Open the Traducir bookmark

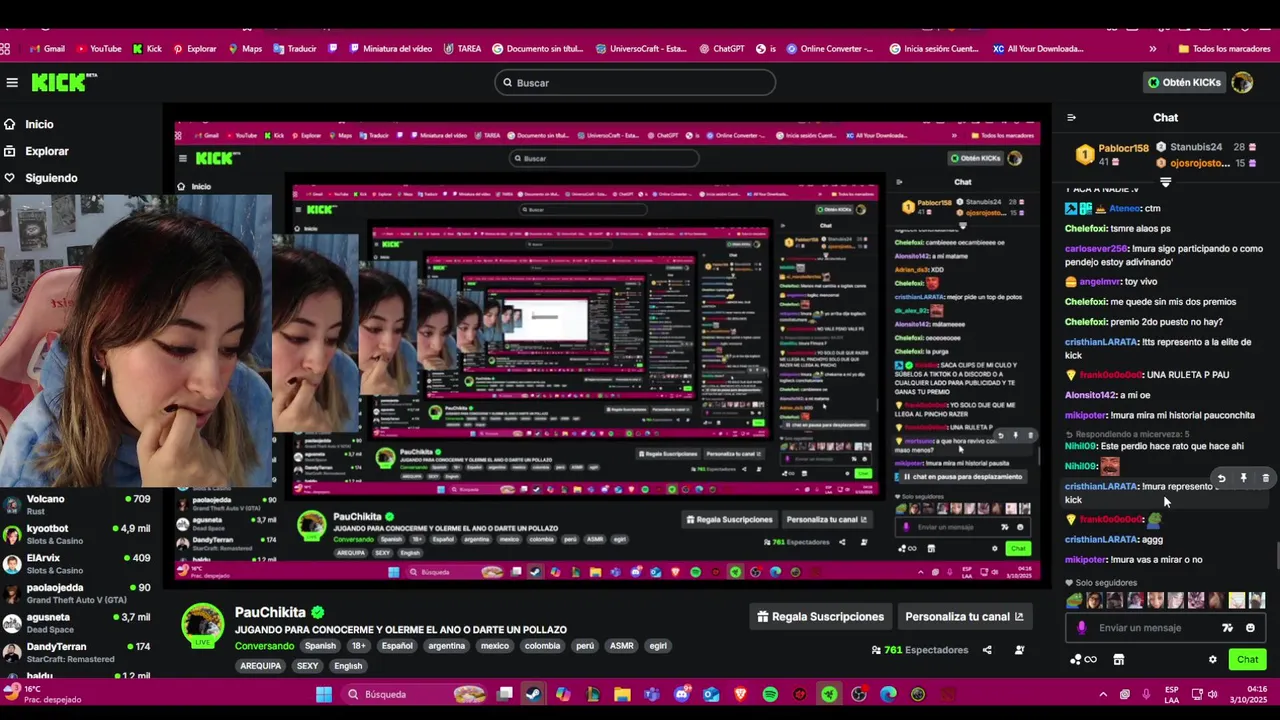tap(294, 48)
